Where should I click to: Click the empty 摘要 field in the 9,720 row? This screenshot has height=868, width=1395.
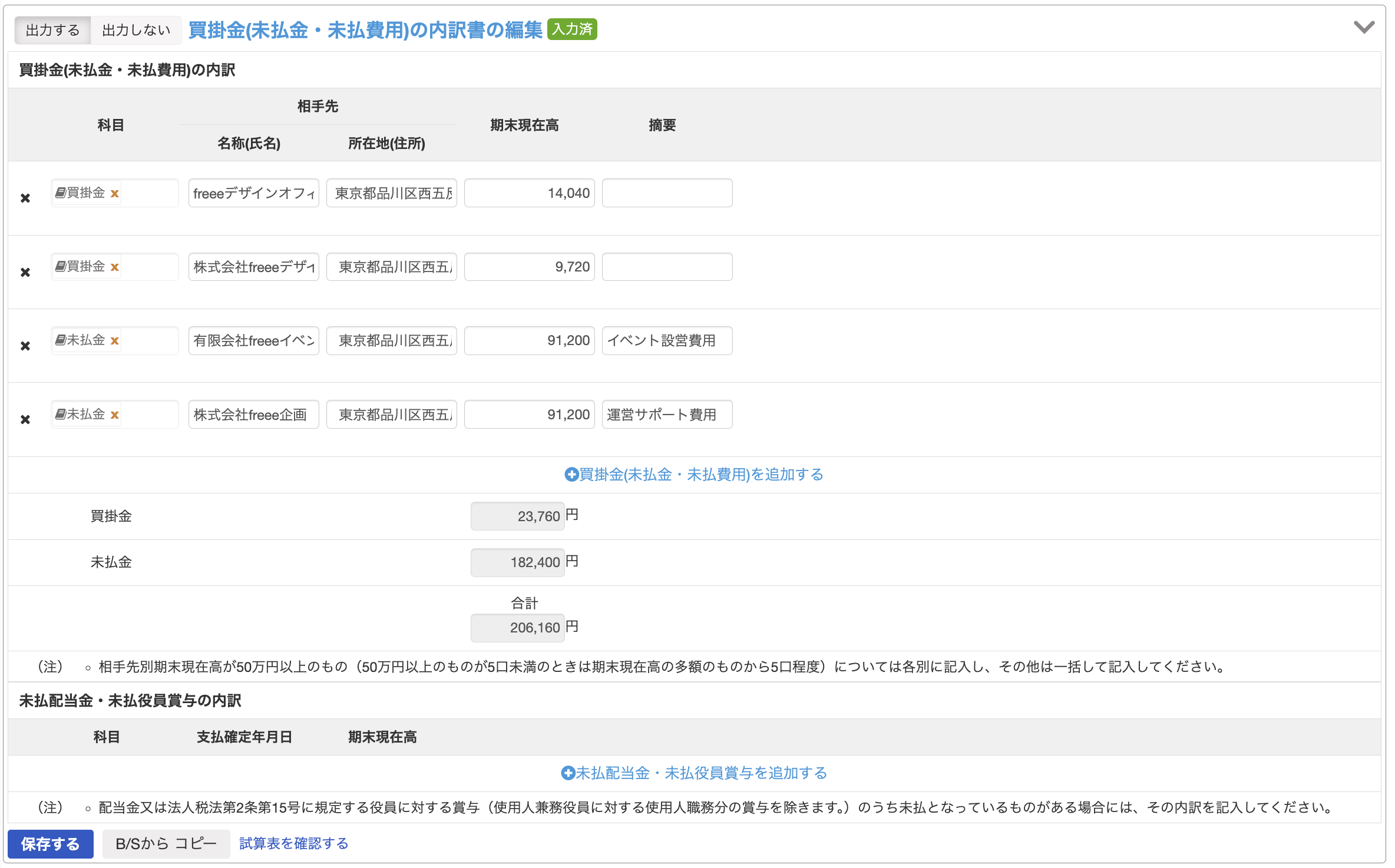pos(667,267)
